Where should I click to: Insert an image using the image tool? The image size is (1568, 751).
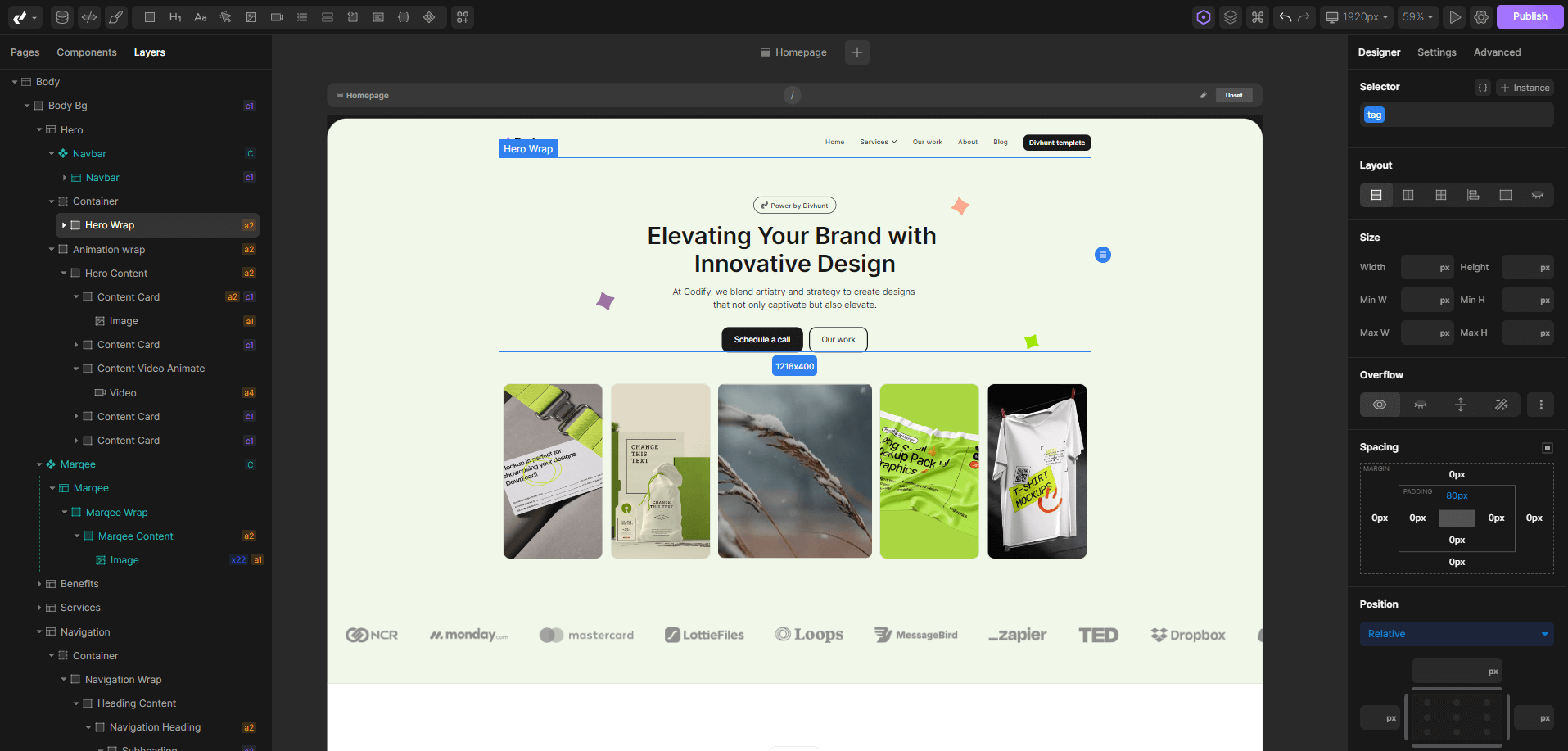(251, 17)
